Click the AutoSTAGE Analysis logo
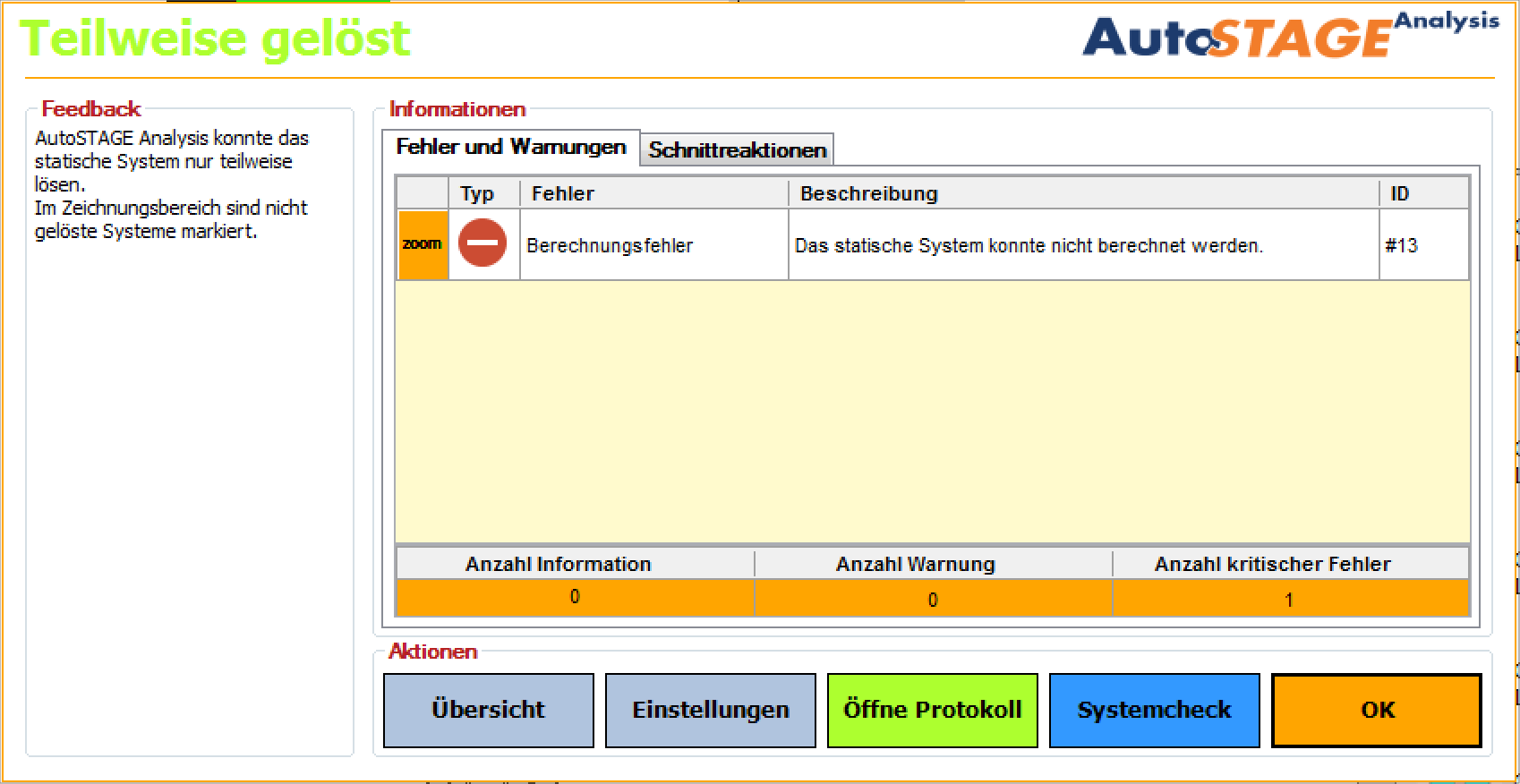 (x=1290, y=36)
